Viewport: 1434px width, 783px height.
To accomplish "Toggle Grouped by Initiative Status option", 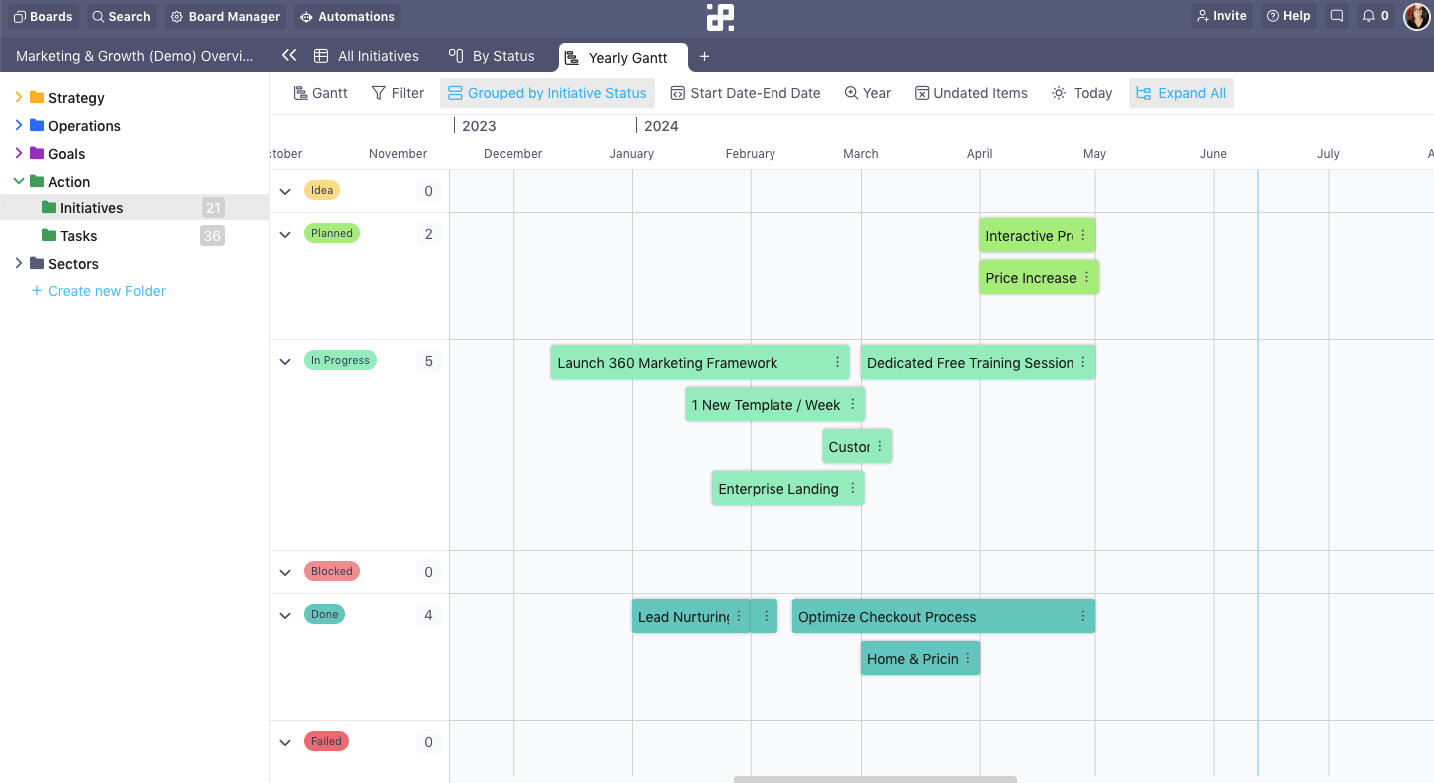I will pyautogui.click(x=547, y=93).
